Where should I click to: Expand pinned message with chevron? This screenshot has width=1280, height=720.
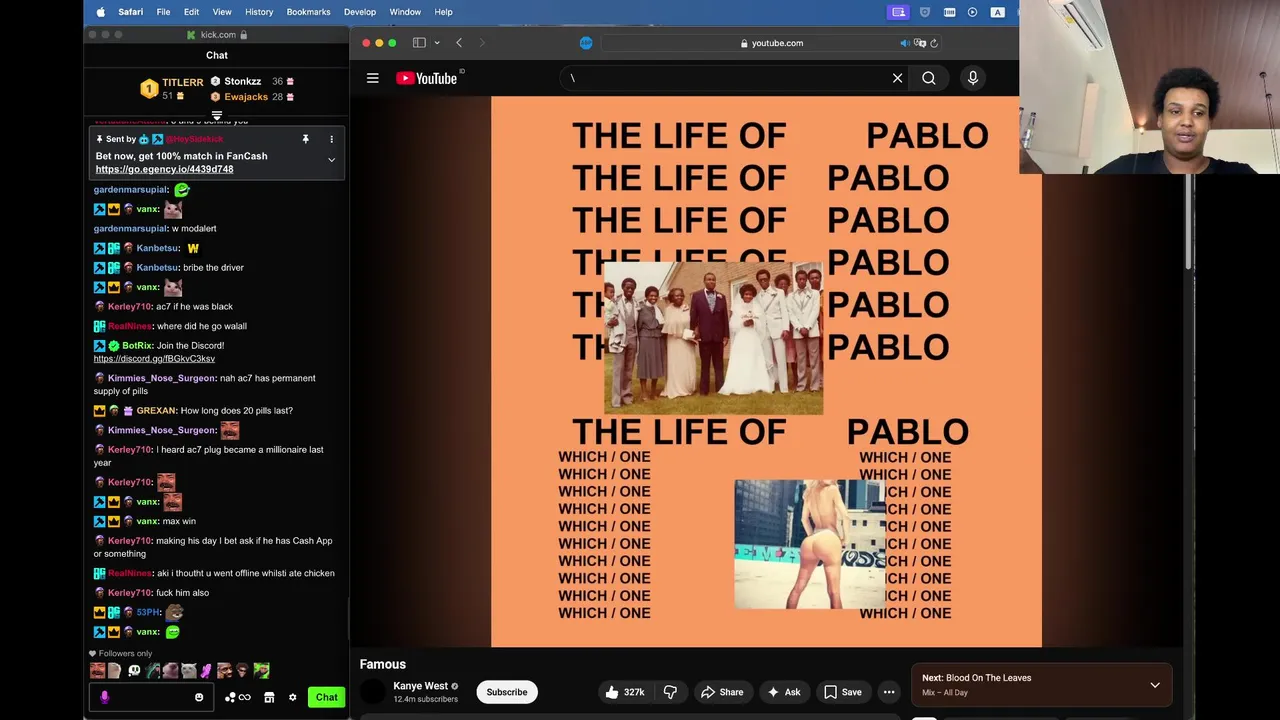(331, 160)
